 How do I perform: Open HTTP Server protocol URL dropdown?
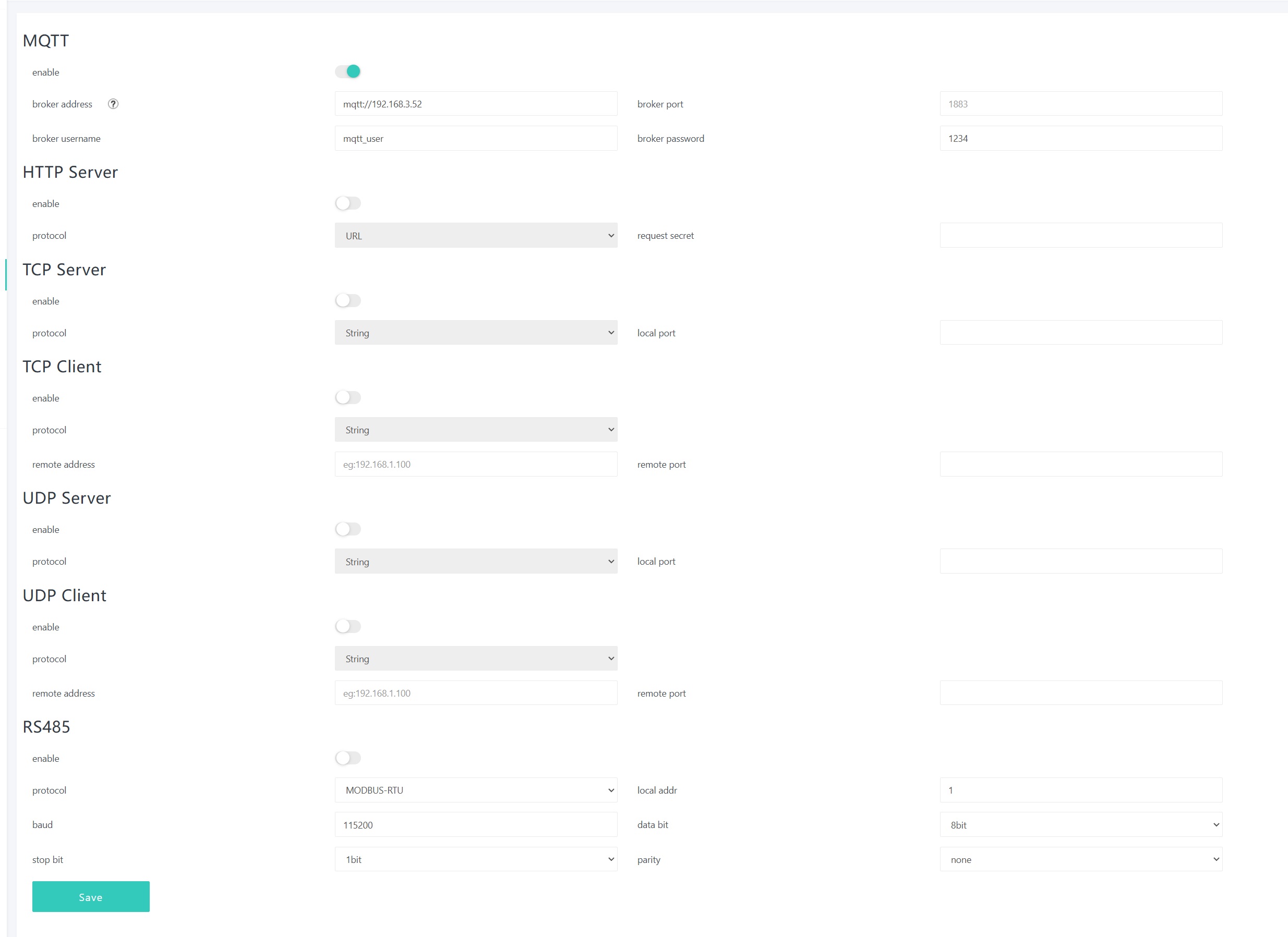pyautogui.click(x=475, y=236)
